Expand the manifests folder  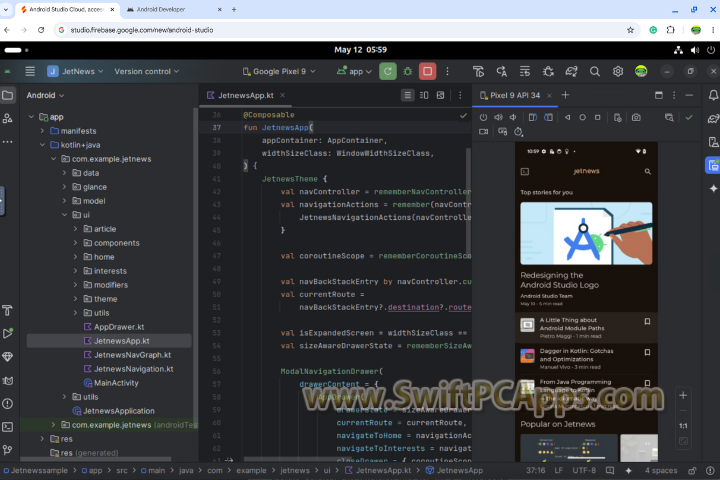pyautogui.click(x=42, y=131)
